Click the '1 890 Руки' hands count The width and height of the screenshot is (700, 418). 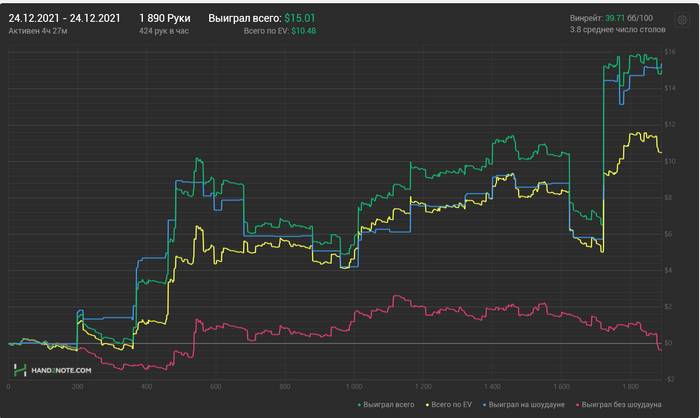coord(165,18)
